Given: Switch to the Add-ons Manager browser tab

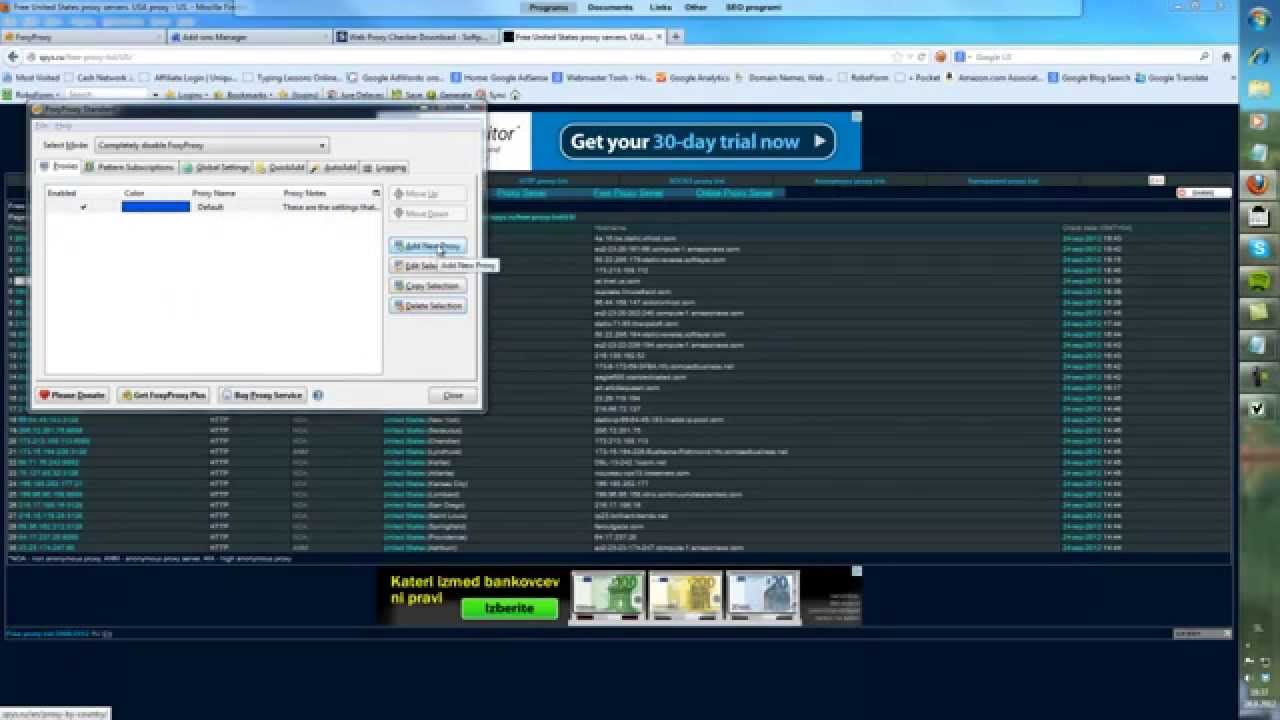Looking at the screenshot, I should tap(248, 37).
